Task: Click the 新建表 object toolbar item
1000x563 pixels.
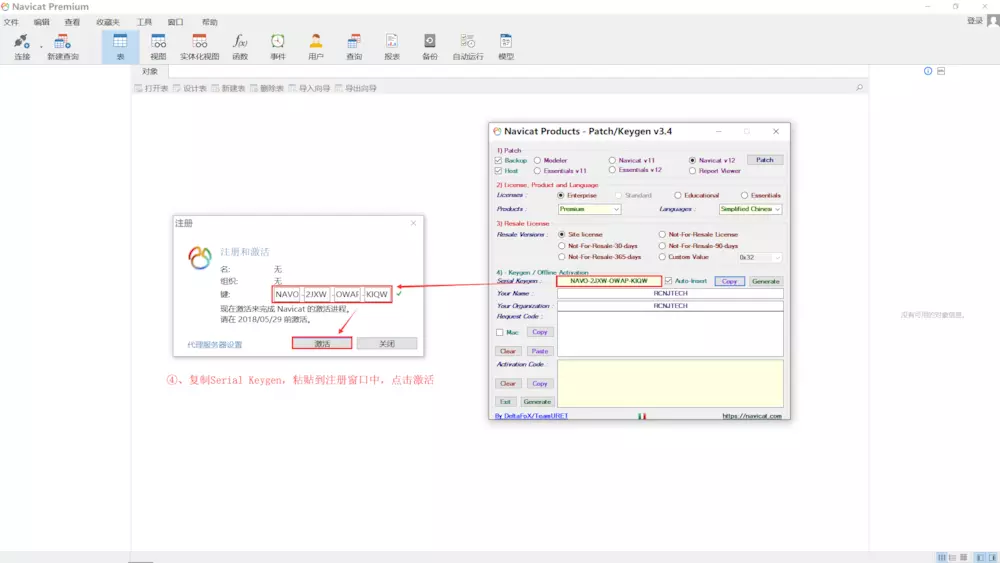Action: point(228,89)
